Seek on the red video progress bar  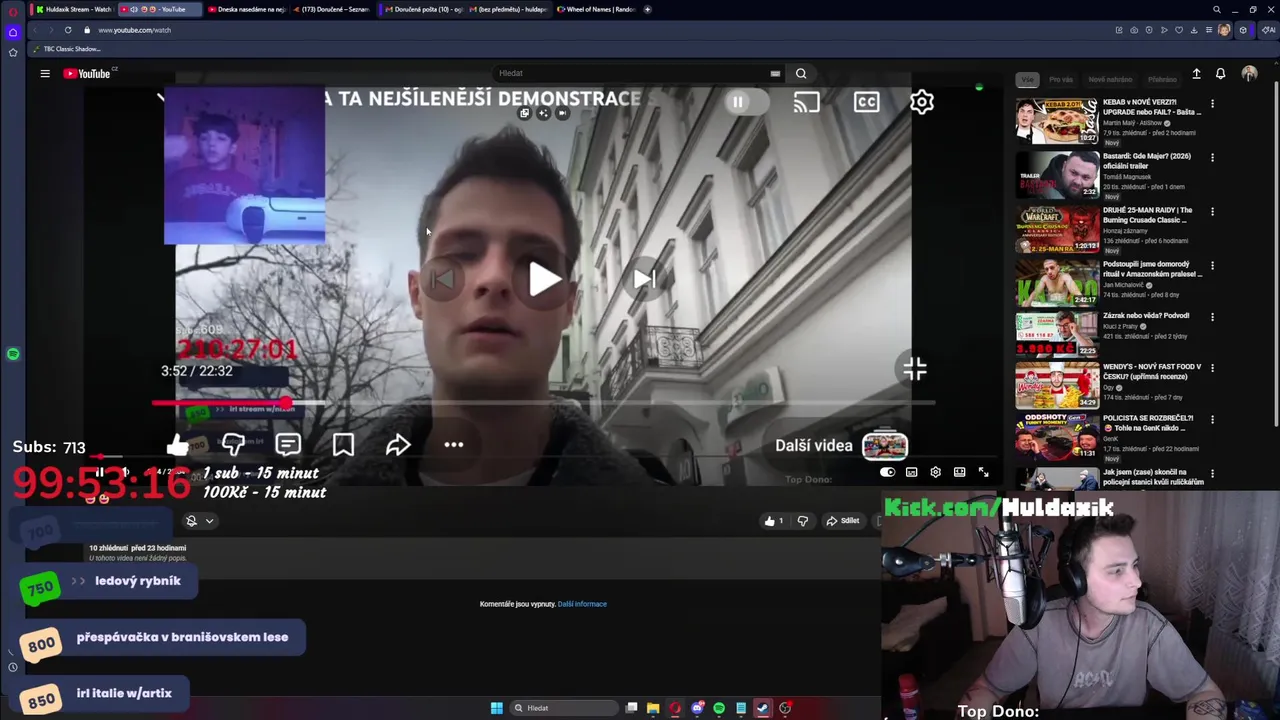click(x=220, y=403)
